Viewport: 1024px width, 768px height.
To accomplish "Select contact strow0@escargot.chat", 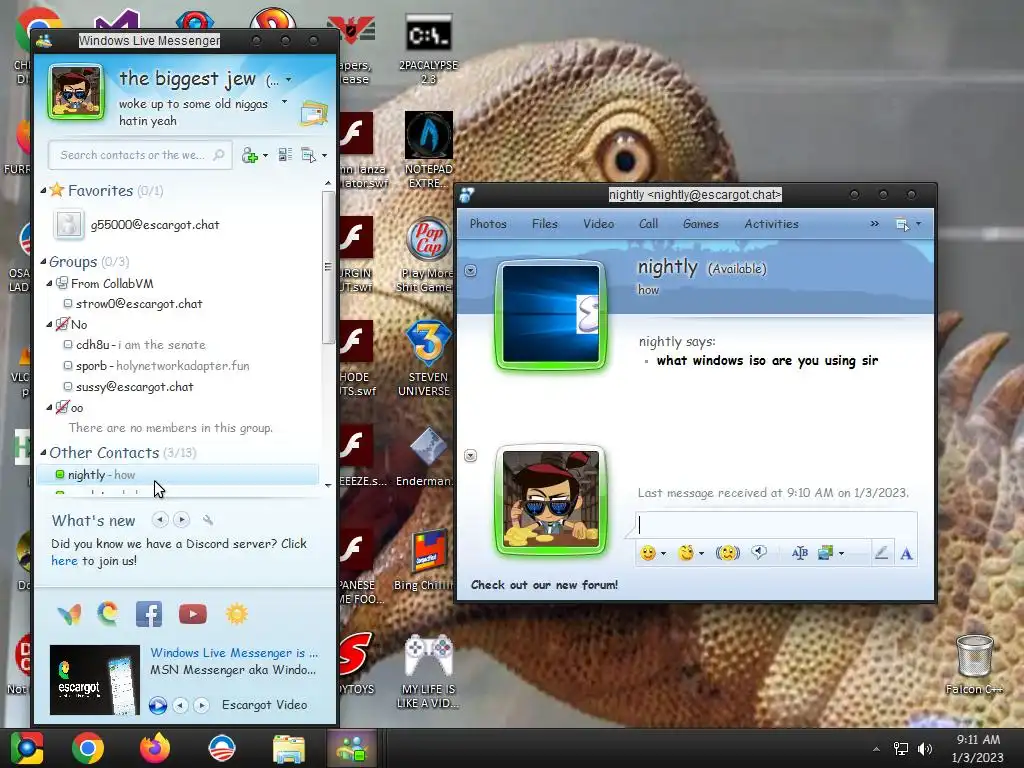I will (139, 304).
